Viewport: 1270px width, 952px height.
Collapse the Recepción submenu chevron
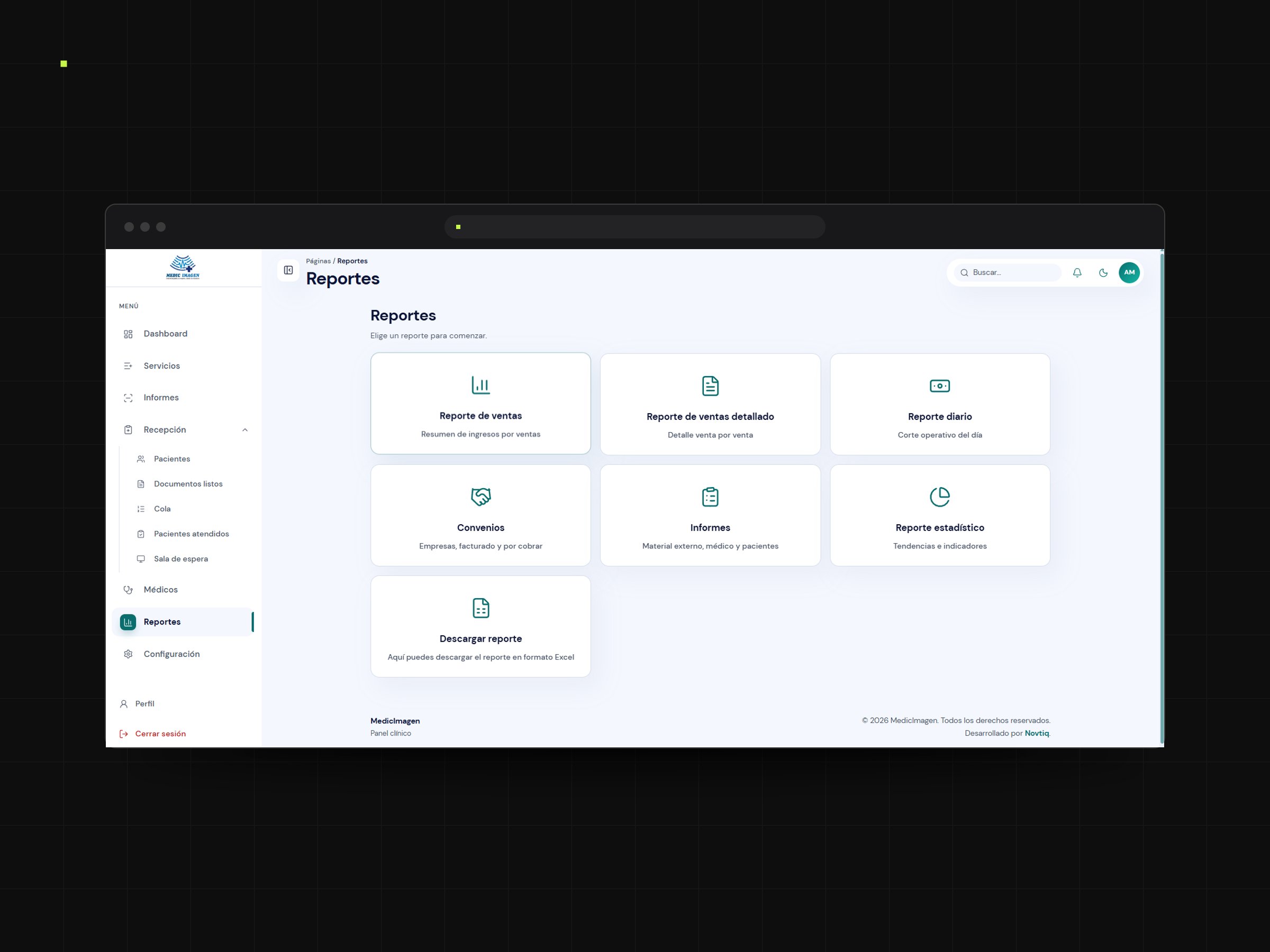coord(245,430)
